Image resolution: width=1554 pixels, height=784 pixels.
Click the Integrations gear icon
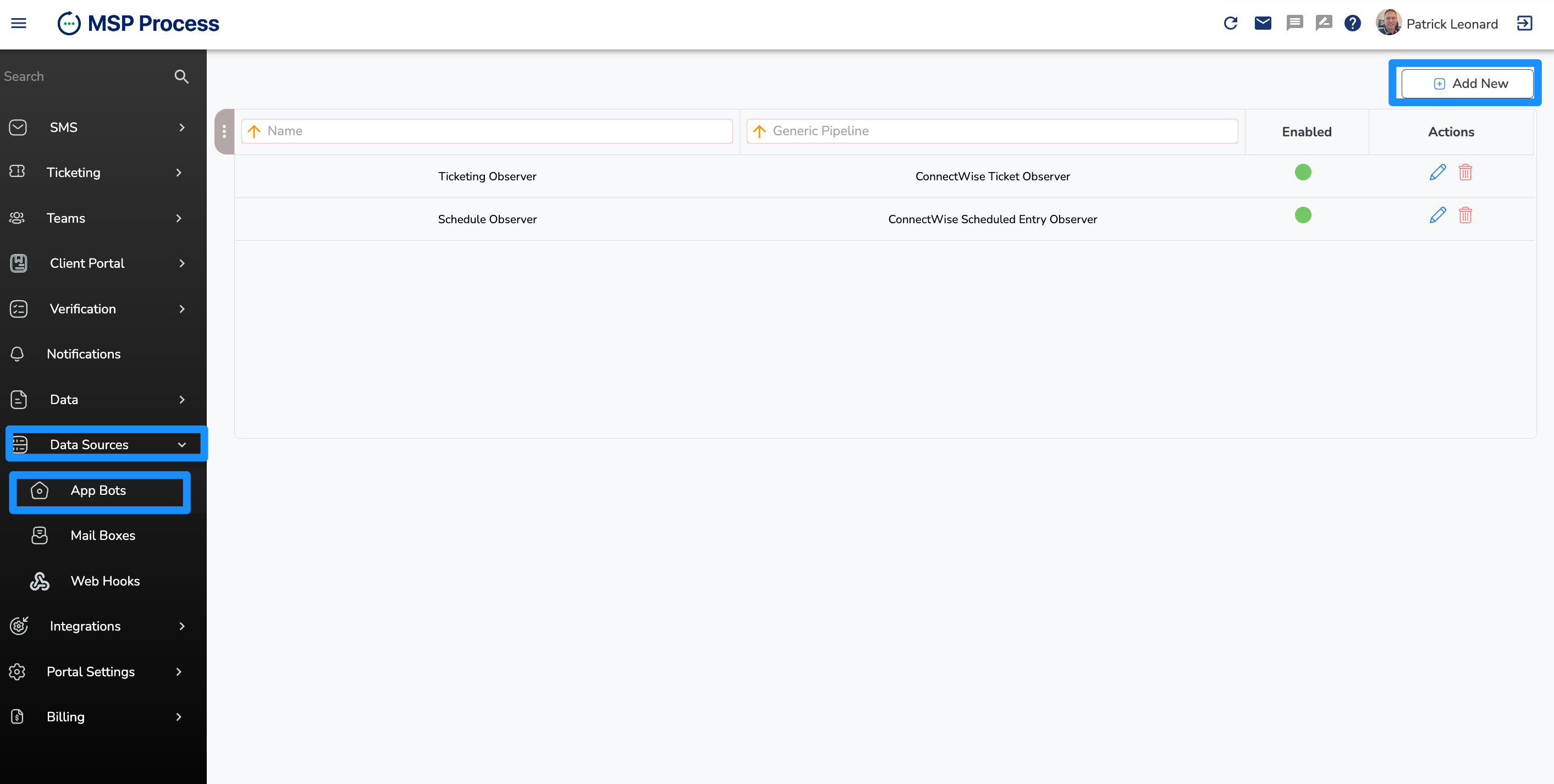click(x=19, y=626)
